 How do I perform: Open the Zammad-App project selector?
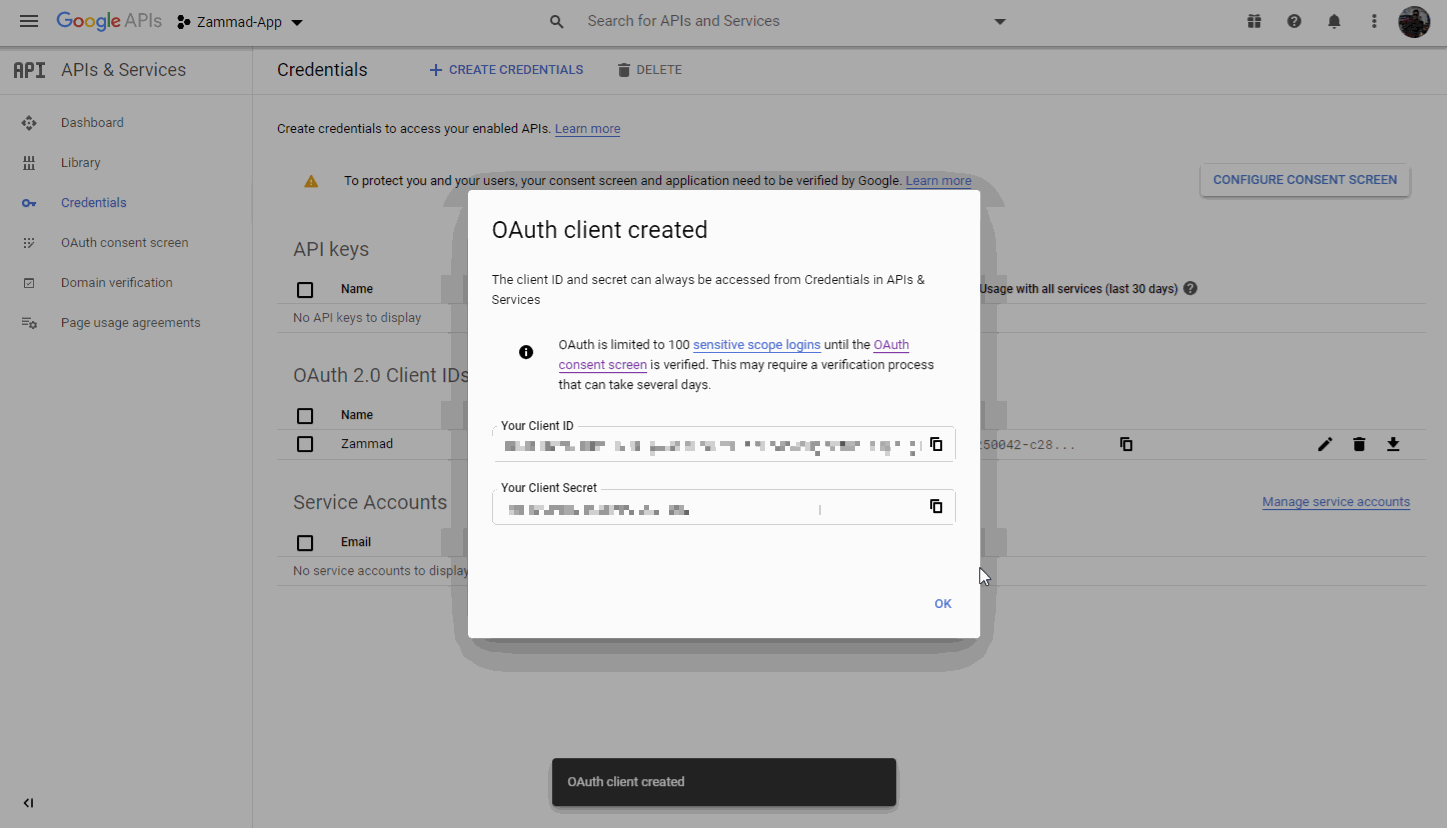click(240, 22)
